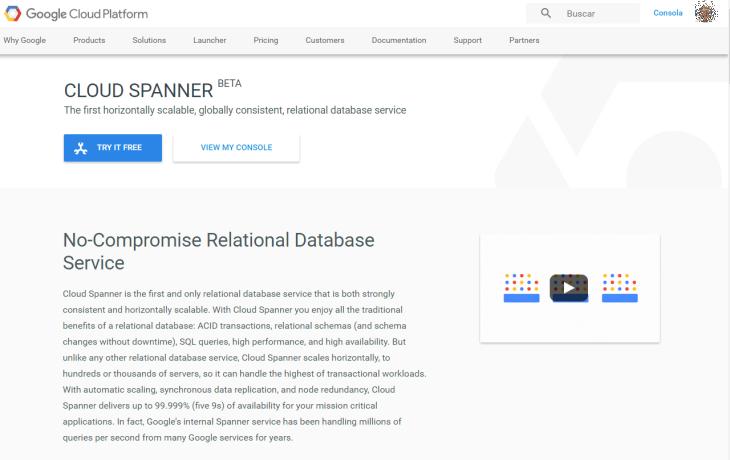Click the Google Cloud Platform text logo
This screenshot has height=460, width=730.
click(87, 14)
